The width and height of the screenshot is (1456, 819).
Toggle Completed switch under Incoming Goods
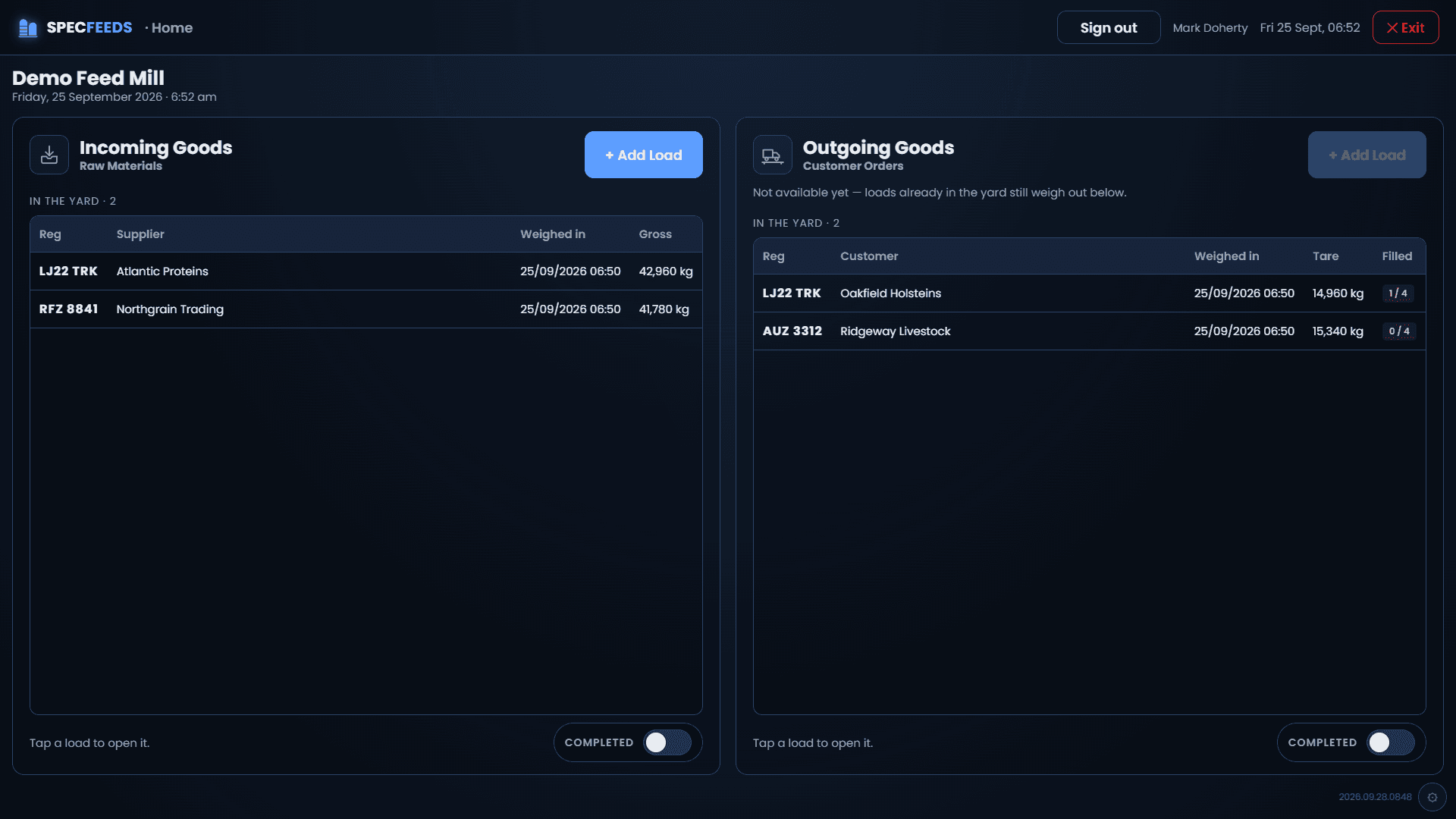pyautogui.click(x=667, y=742)
